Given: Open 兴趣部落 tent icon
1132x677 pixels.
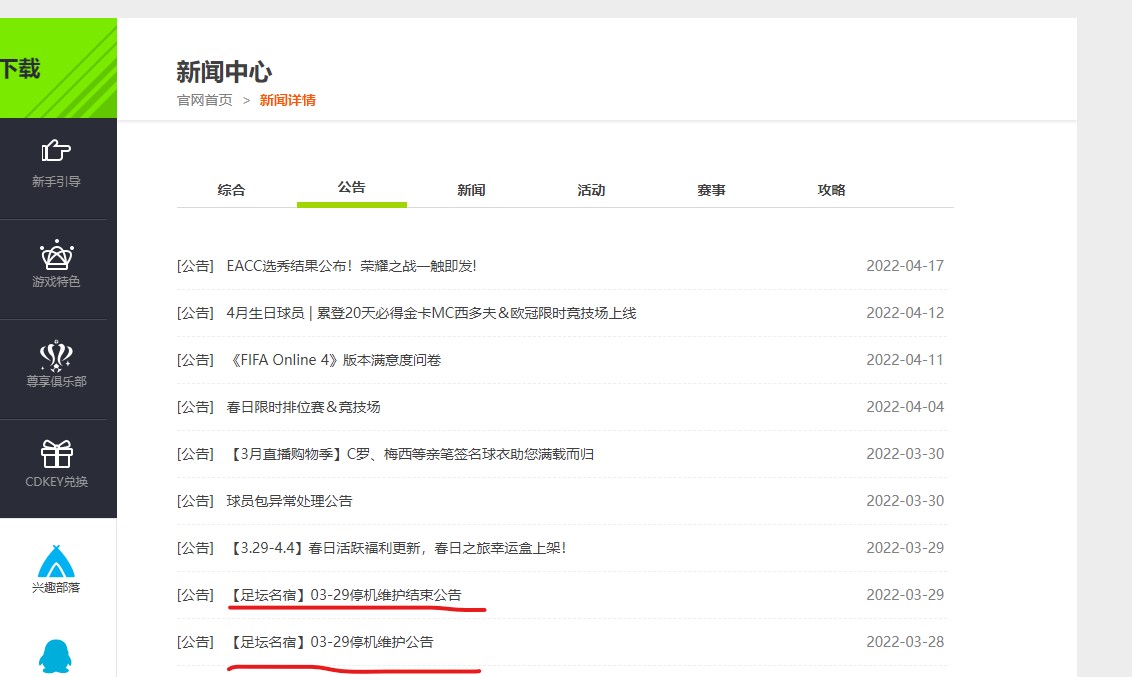Looking at the screenshot, I should pos(56,562).
